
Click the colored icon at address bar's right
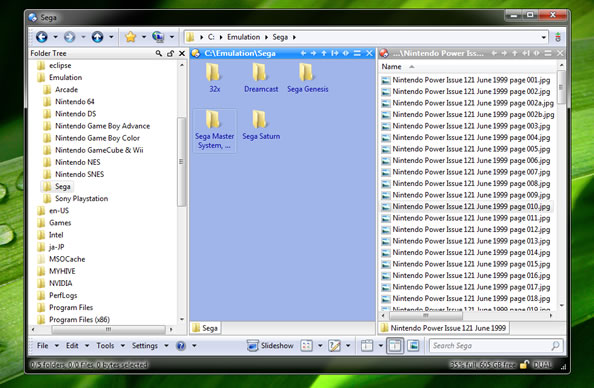click(x=558, y=37)
